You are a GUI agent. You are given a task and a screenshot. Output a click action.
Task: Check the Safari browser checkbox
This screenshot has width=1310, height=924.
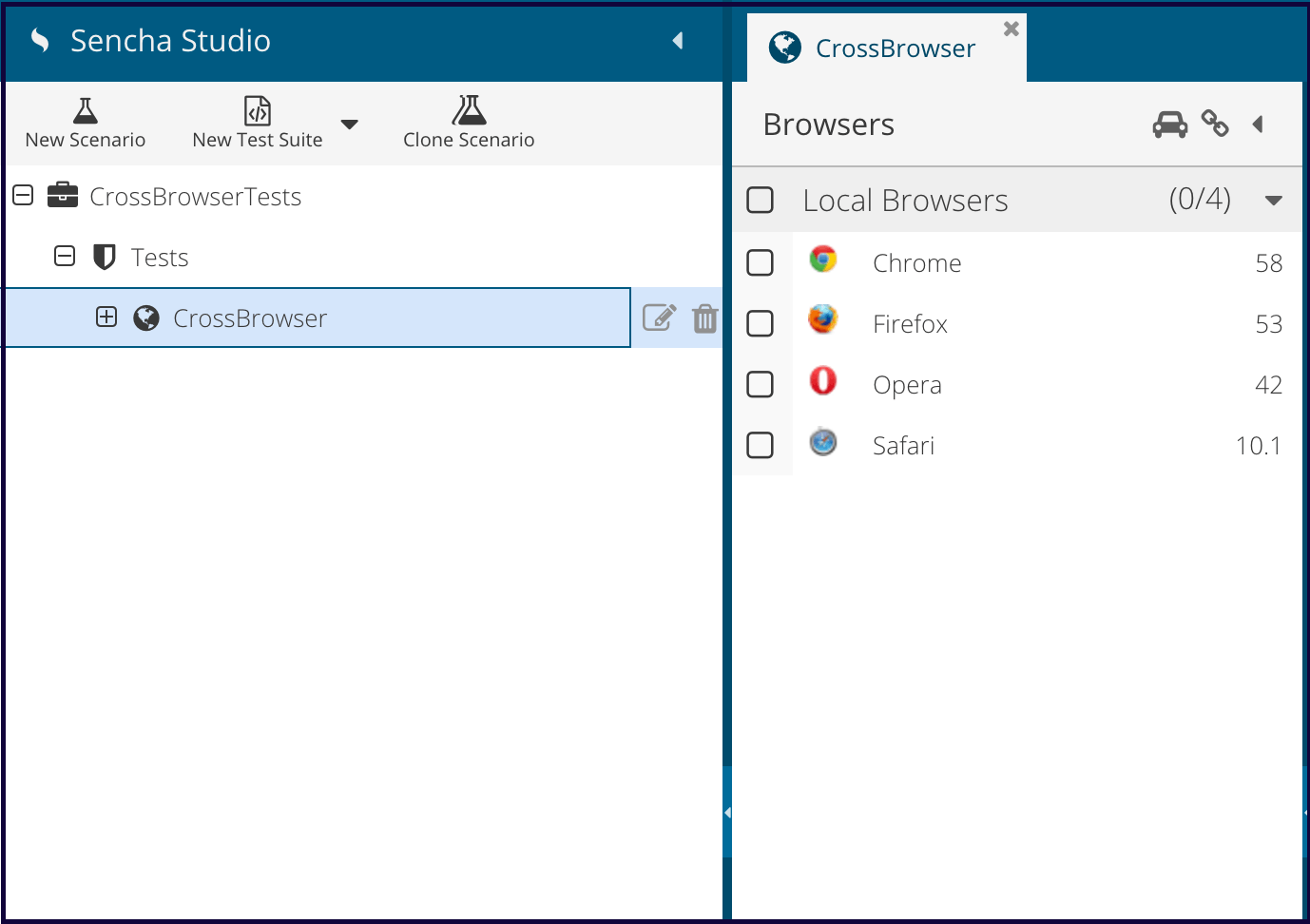click(761, 445)
